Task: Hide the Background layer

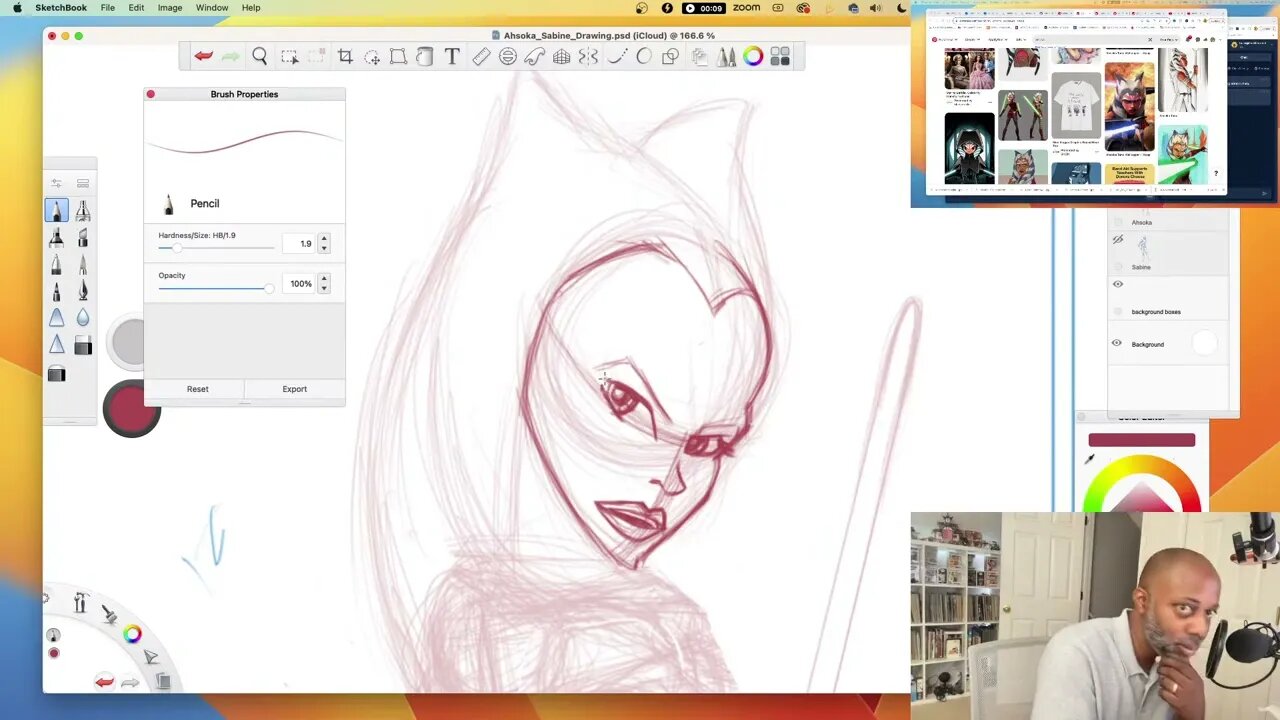Action: click(1117, 344)
